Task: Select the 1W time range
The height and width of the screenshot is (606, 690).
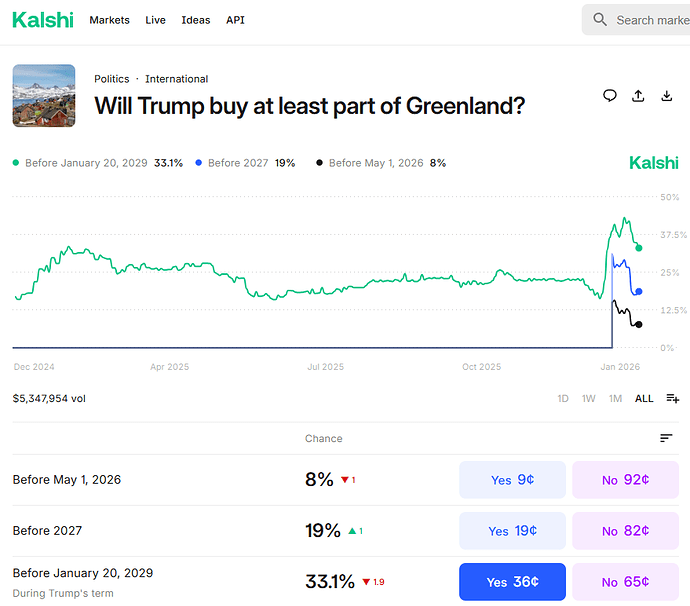Action: [589, 398]
